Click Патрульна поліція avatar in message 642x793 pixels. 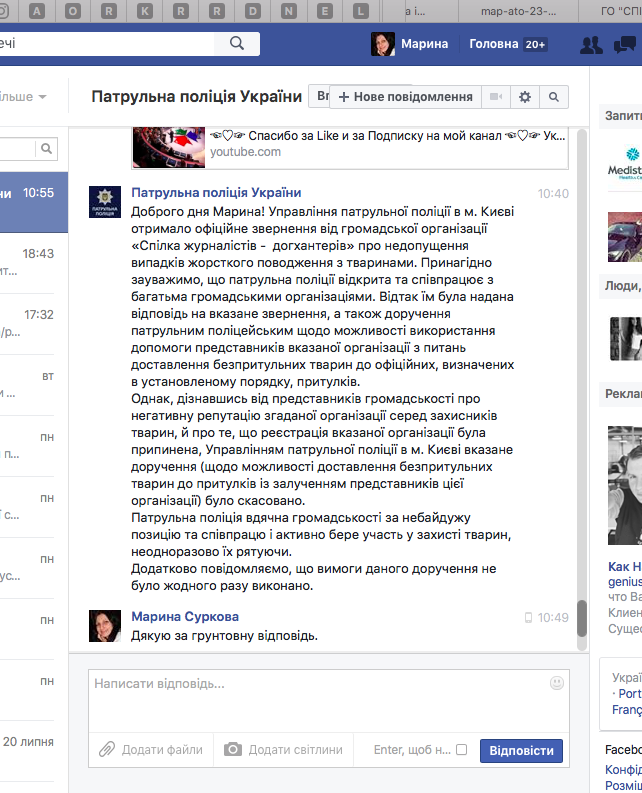[105, 202]
